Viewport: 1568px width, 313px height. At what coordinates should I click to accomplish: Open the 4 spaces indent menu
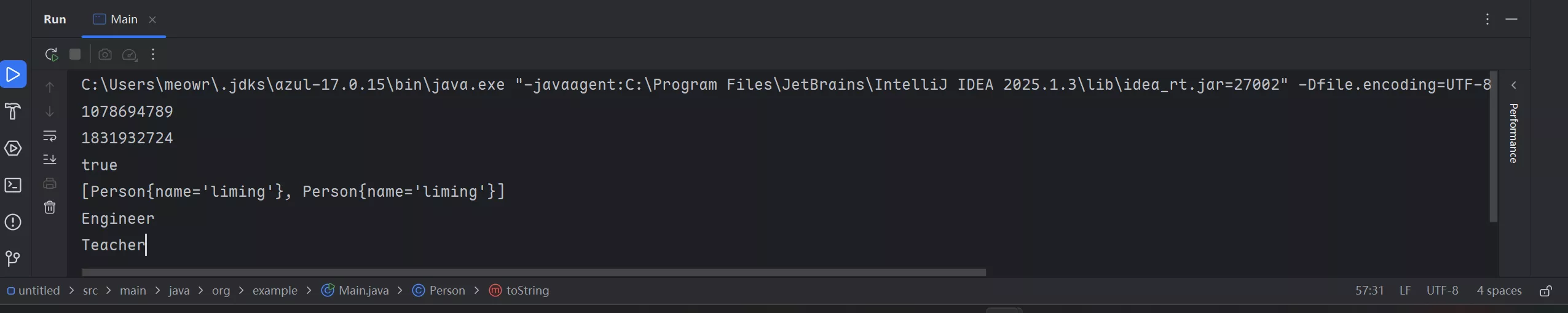tap(1499, 291)
